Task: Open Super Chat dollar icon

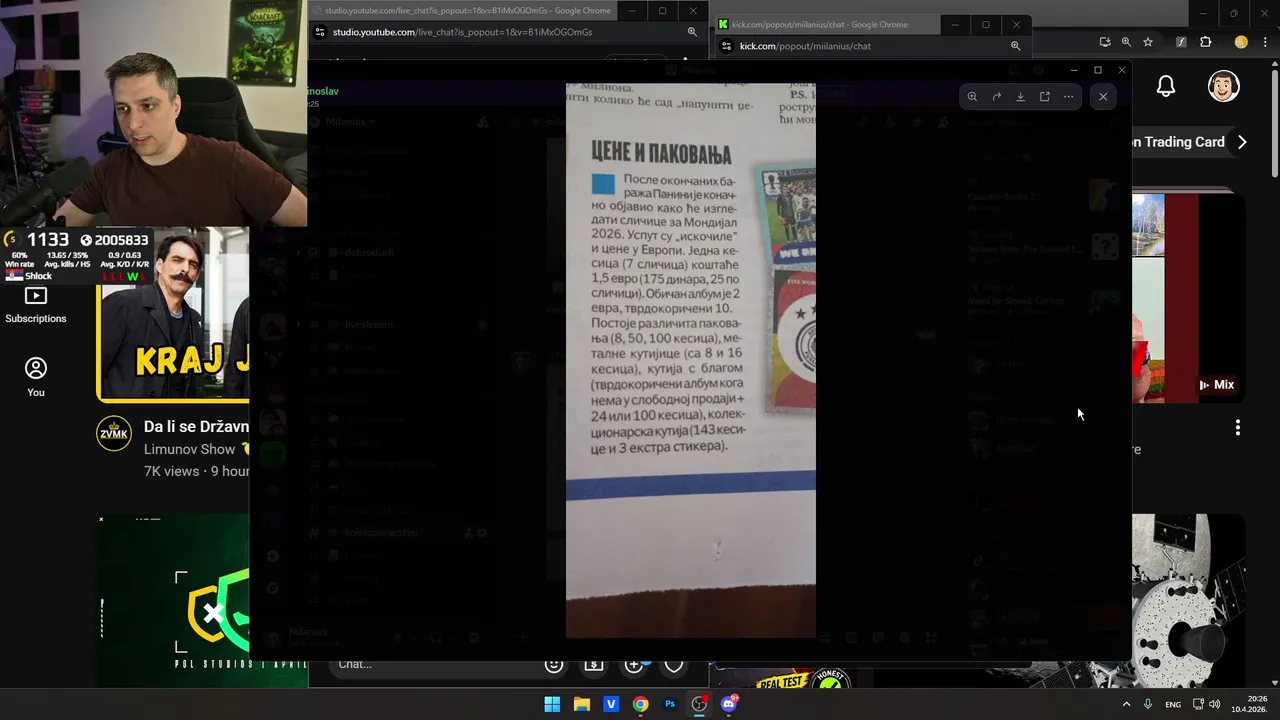Action: click(594, 664)
